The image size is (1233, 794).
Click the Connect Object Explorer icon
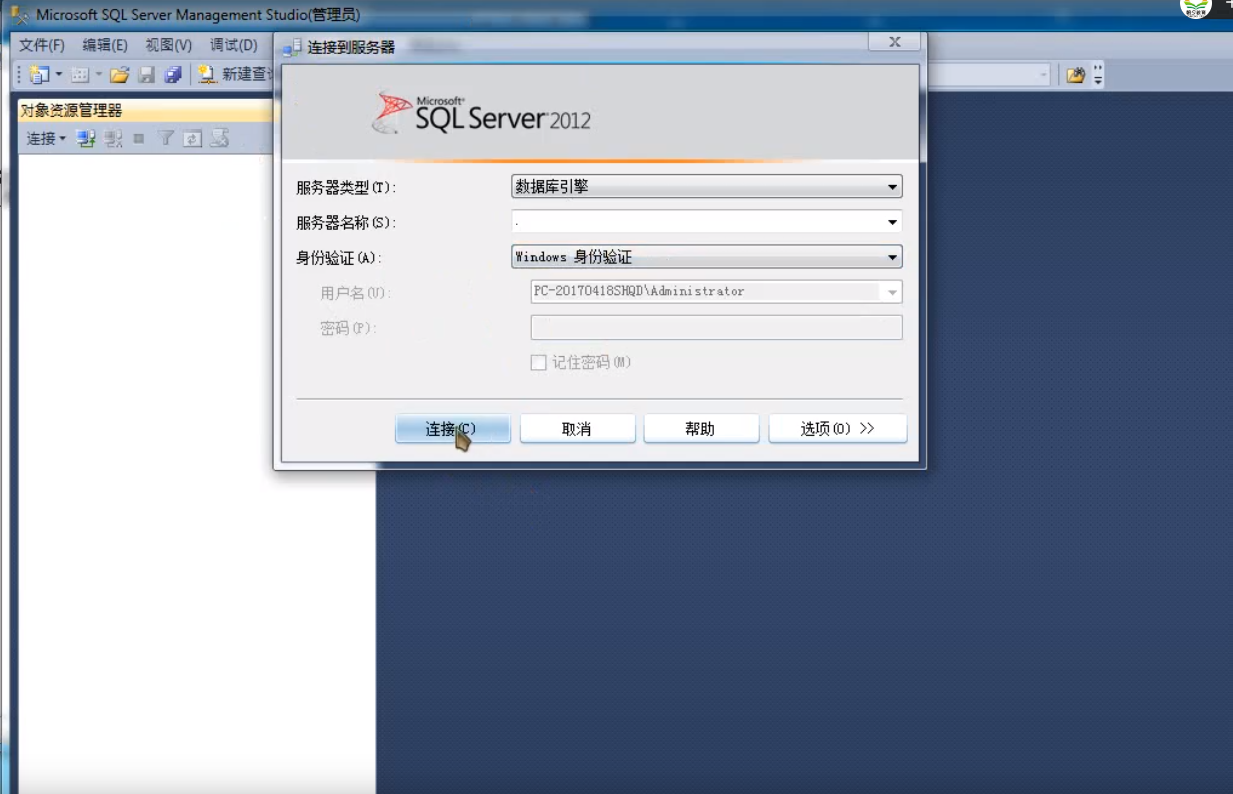87,139
